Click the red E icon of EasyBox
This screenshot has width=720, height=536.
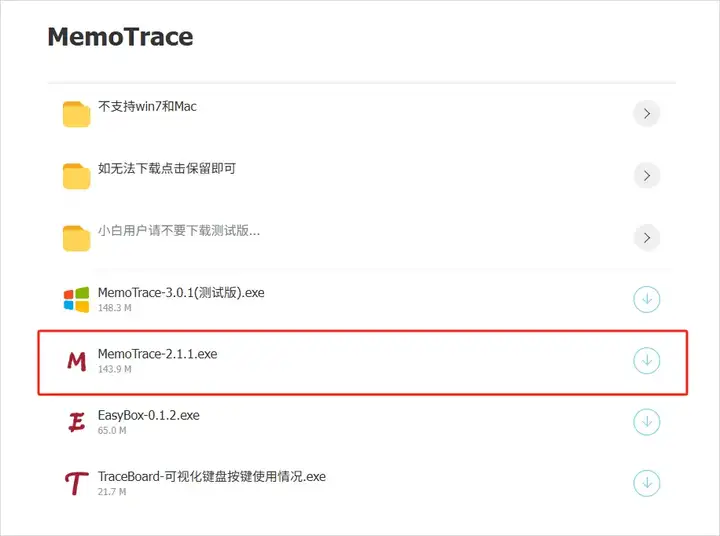[x=77, y=422]
